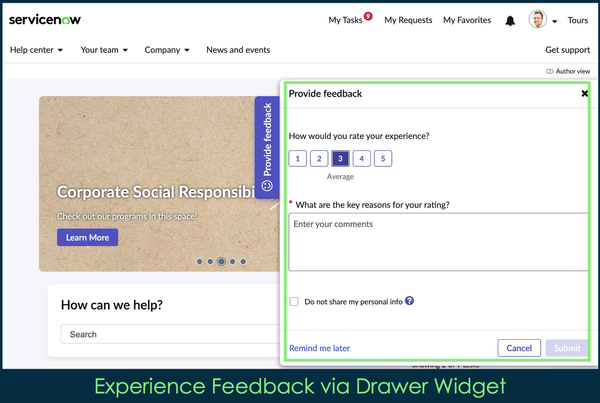600x403 pixels.
Task: Click the vertical Provide feedback tab
Action: 267,147
